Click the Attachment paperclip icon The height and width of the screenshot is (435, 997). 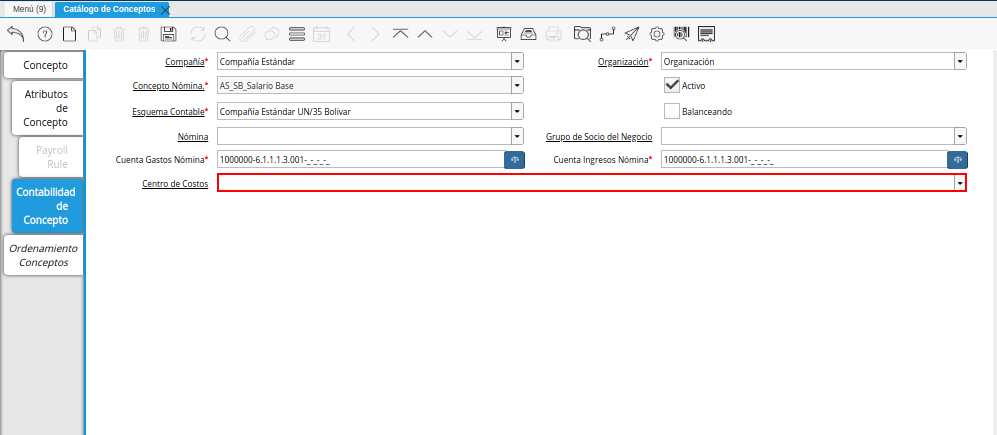tap(247, 34)
